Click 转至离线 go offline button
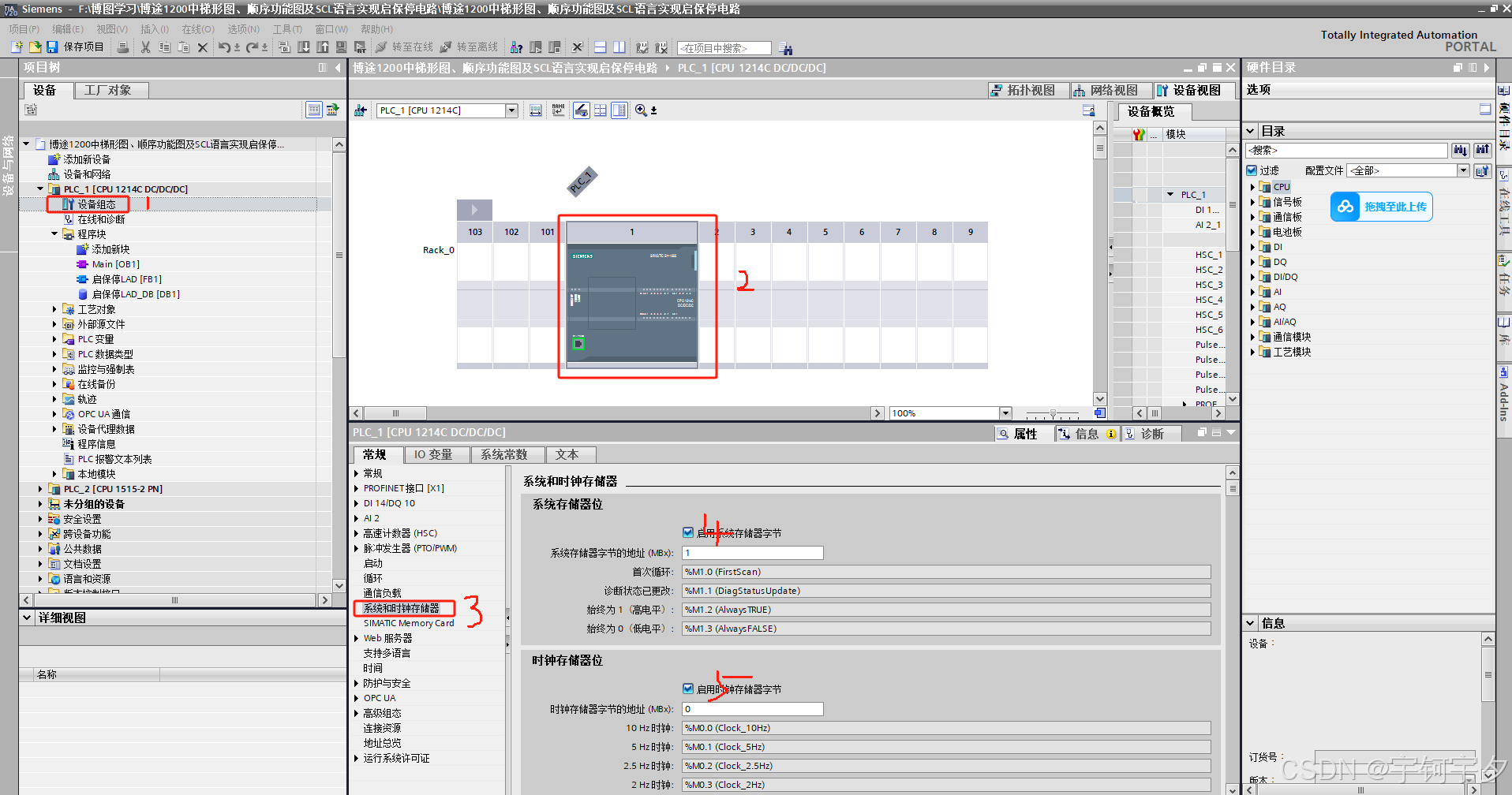 [x=469, y=47]
